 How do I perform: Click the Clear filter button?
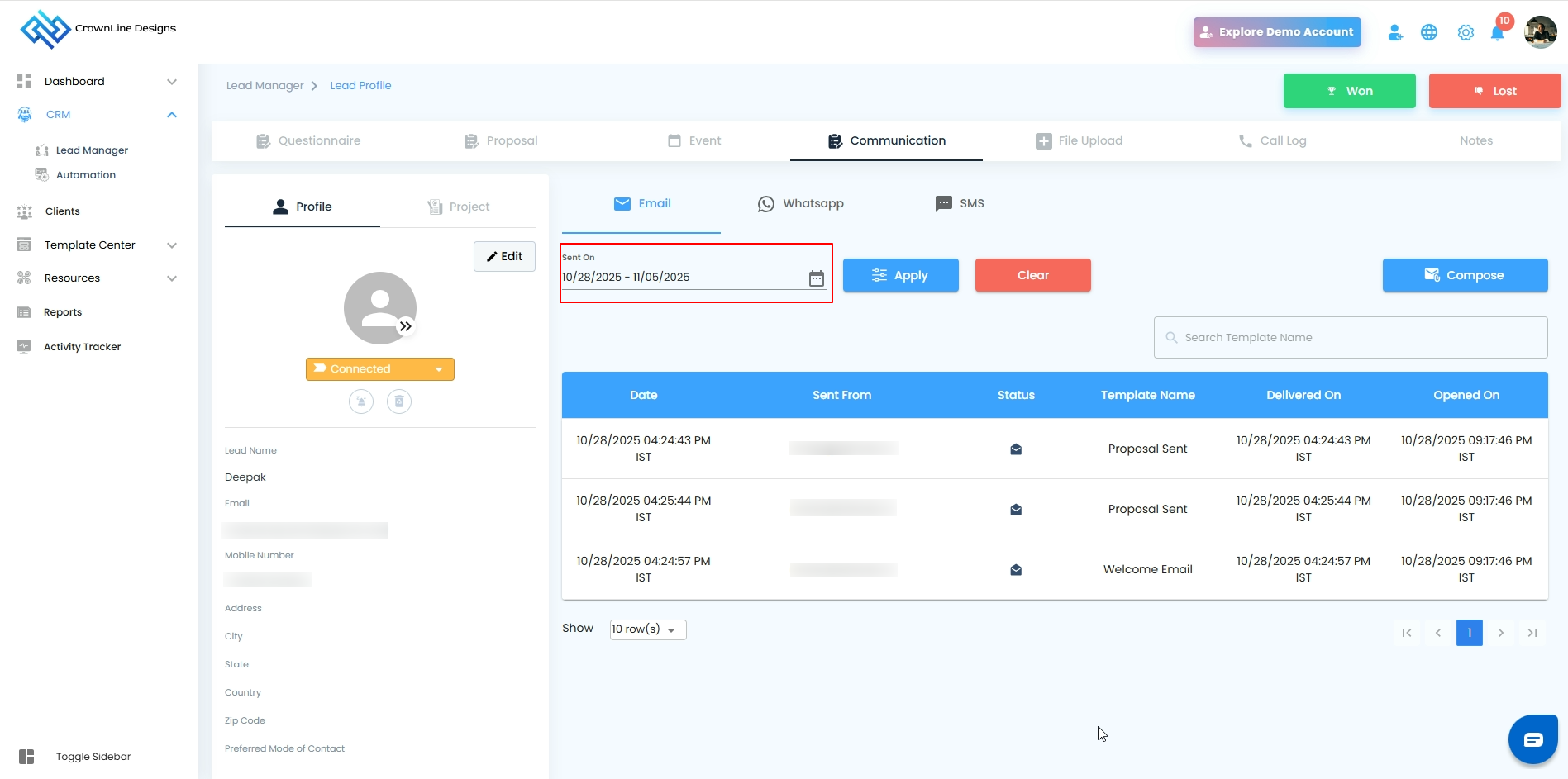point(1033,275)
